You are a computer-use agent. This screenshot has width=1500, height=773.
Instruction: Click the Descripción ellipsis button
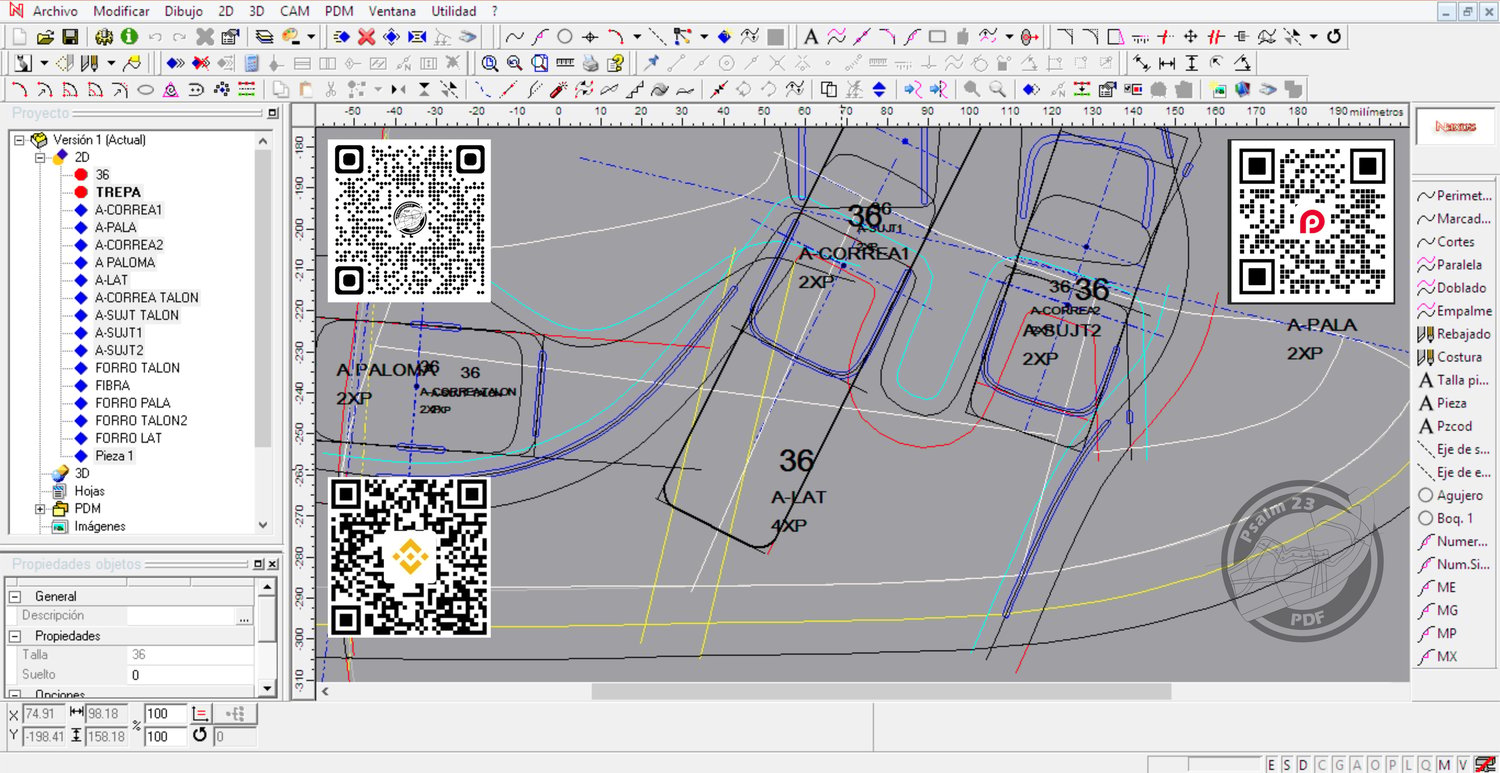click(244, 617)
